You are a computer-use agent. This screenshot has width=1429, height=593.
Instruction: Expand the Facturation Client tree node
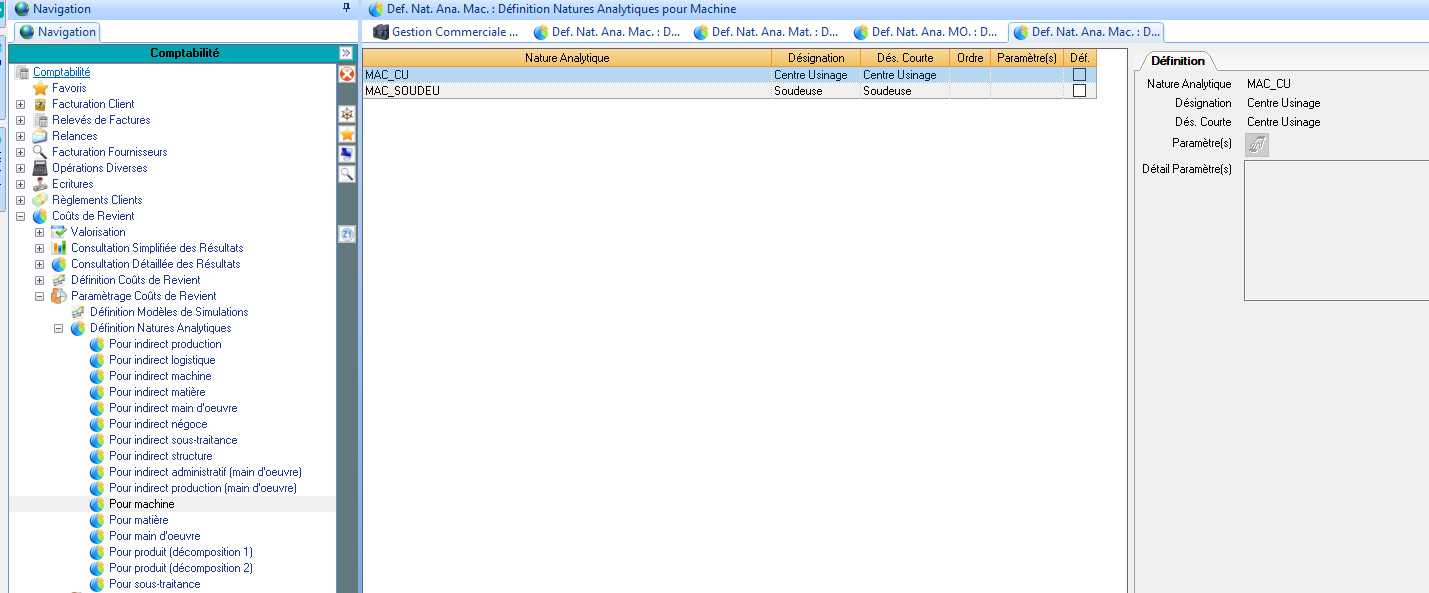[x=21, y=104]
